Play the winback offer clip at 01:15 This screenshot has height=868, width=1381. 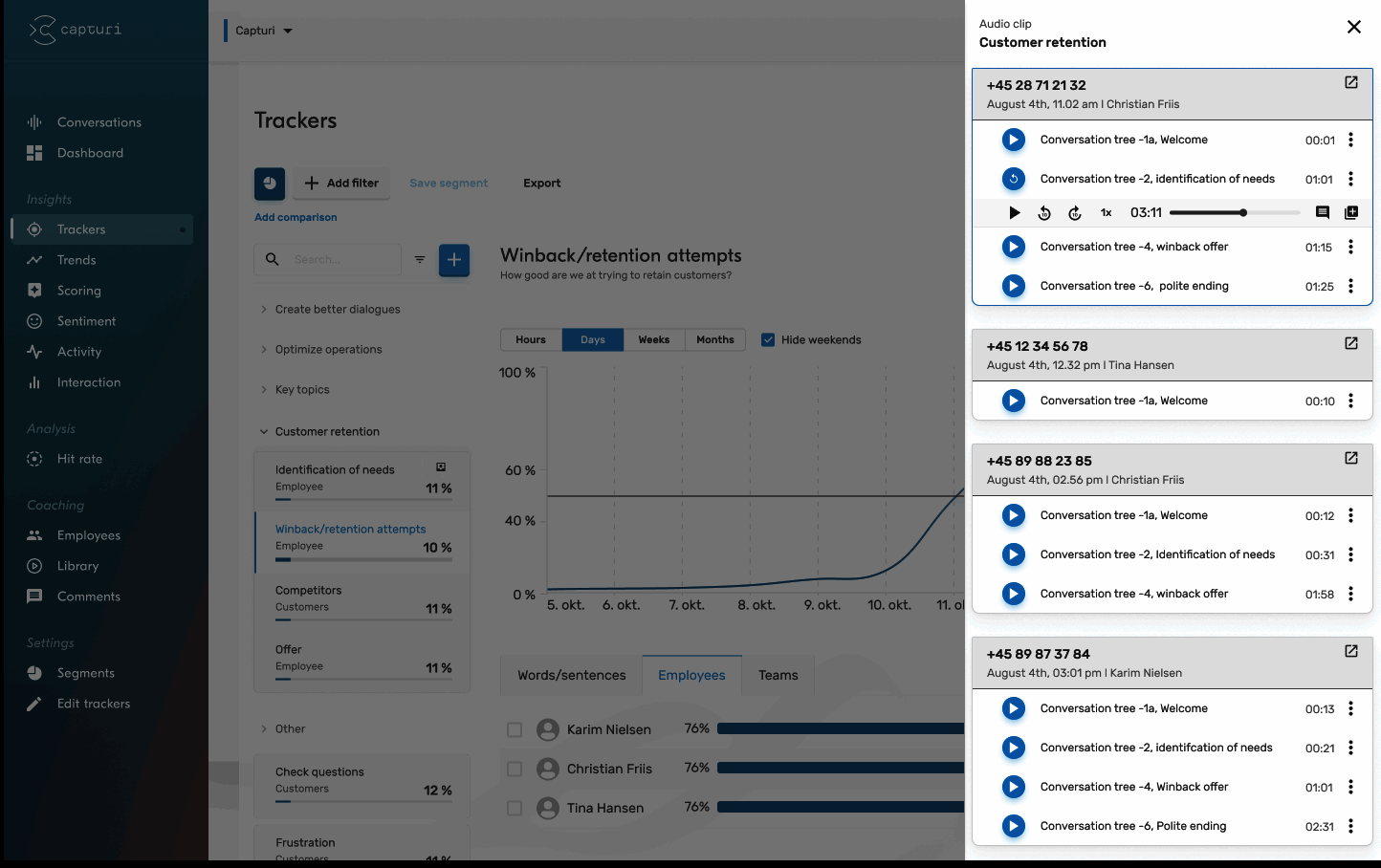(x=1013, y=247)
